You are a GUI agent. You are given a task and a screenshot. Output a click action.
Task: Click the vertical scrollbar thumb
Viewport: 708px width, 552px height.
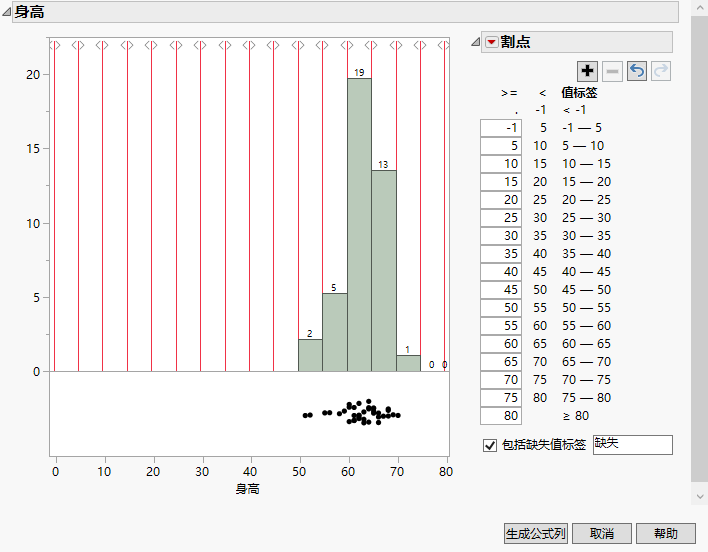coord(699,248)
